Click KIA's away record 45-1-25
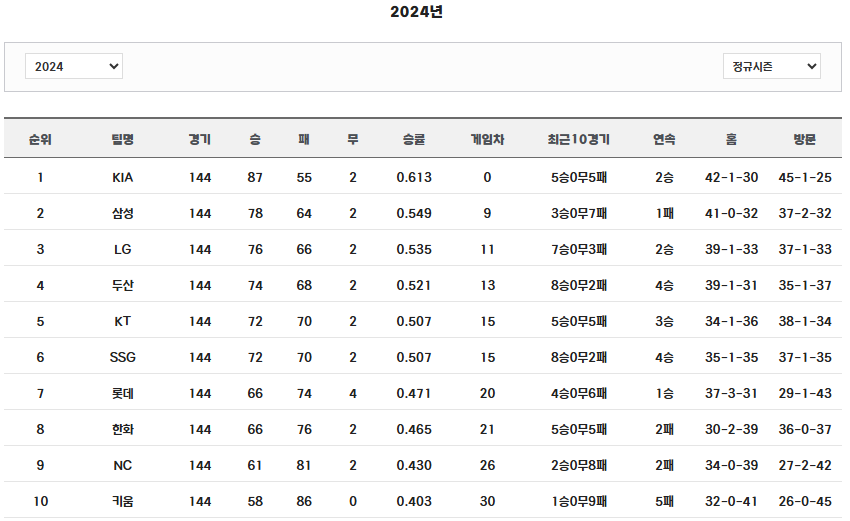850x521 pixels. [805, 177]
